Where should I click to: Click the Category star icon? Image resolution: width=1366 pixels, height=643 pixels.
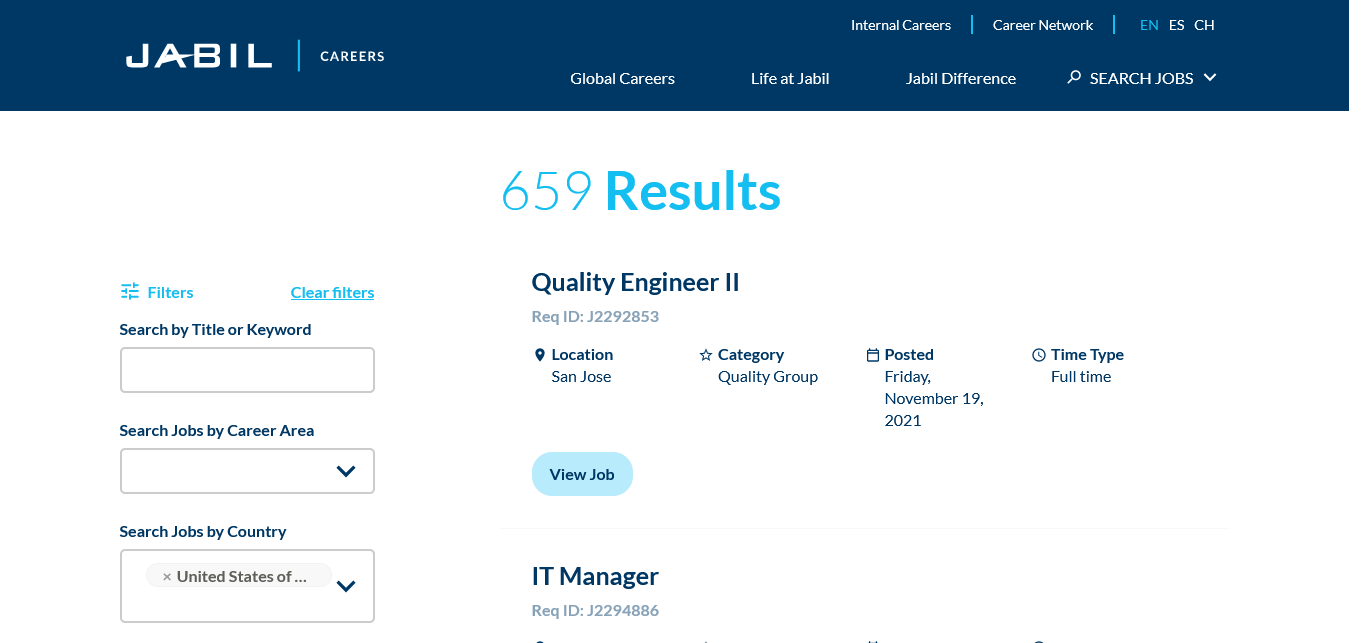pos(706,355)
